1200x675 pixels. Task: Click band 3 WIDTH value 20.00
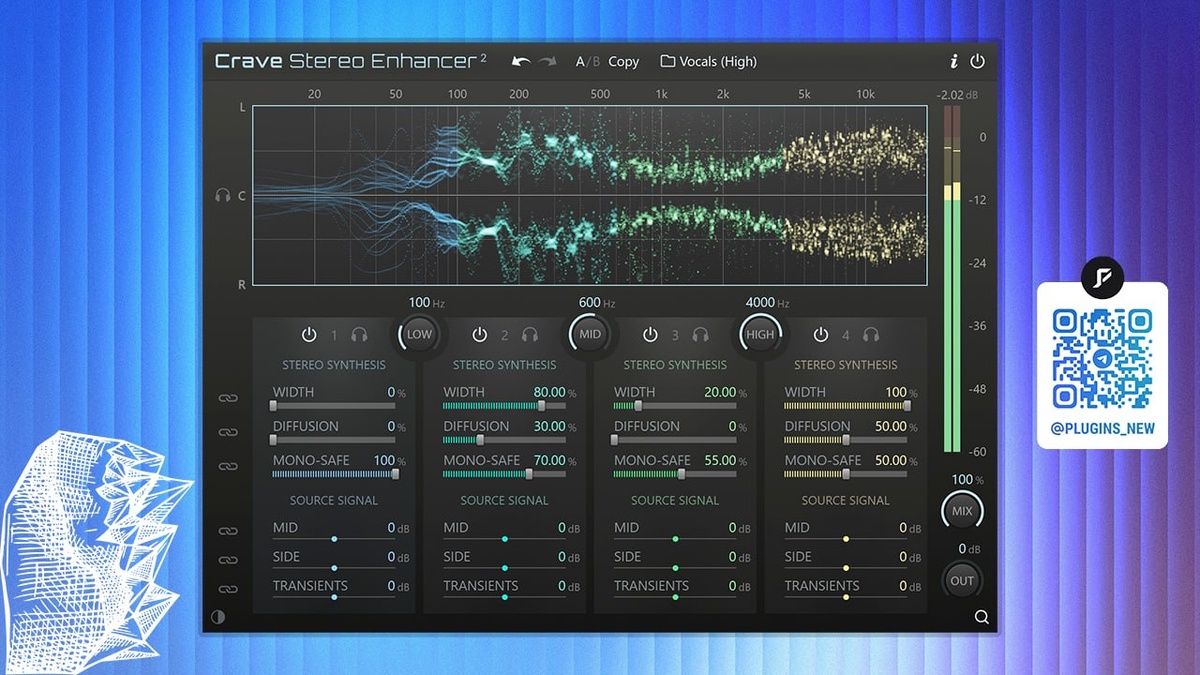(720, 392)
